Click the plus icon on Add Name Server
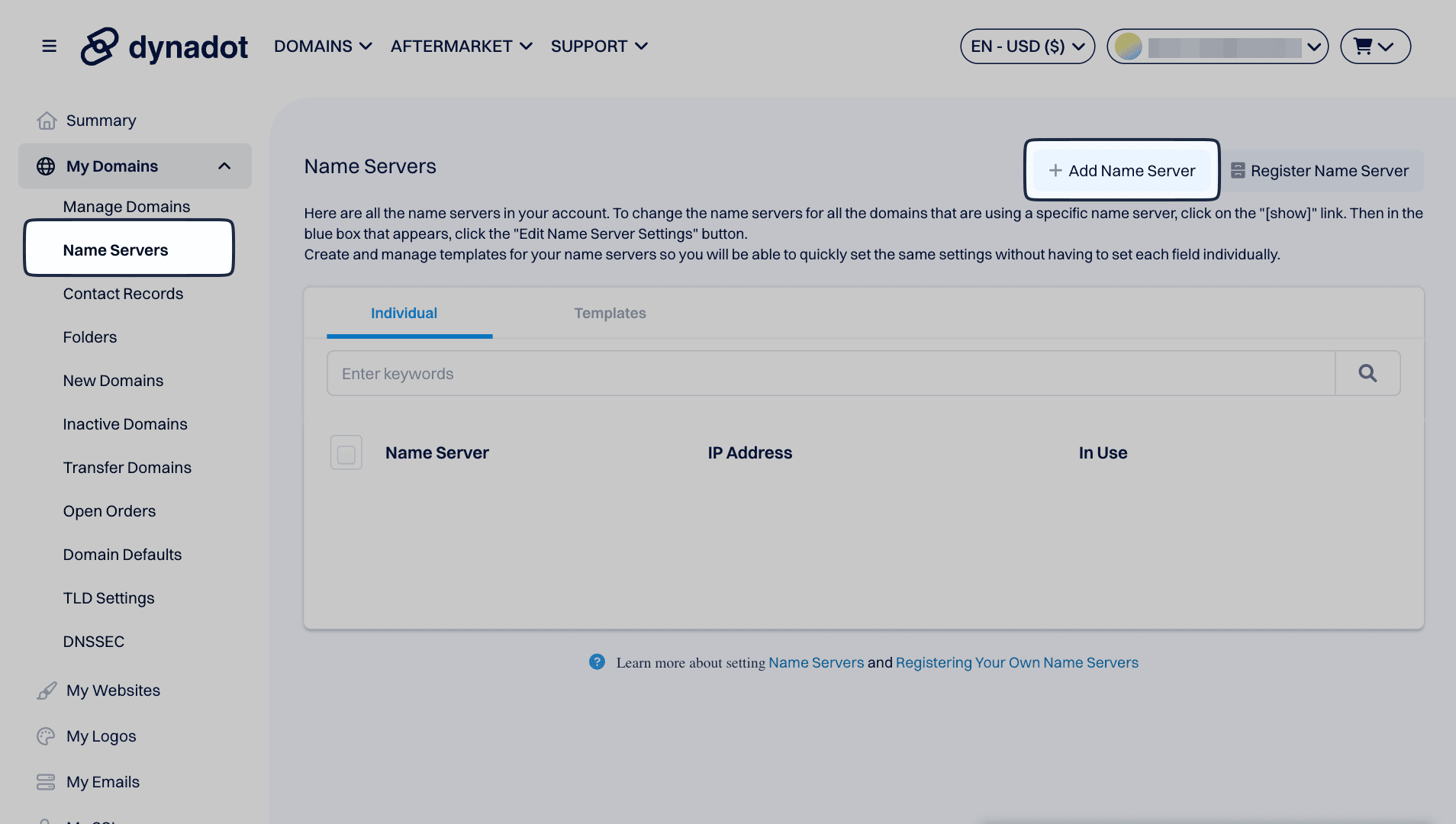This screenshot has width=1456, height=824. 1055,171
